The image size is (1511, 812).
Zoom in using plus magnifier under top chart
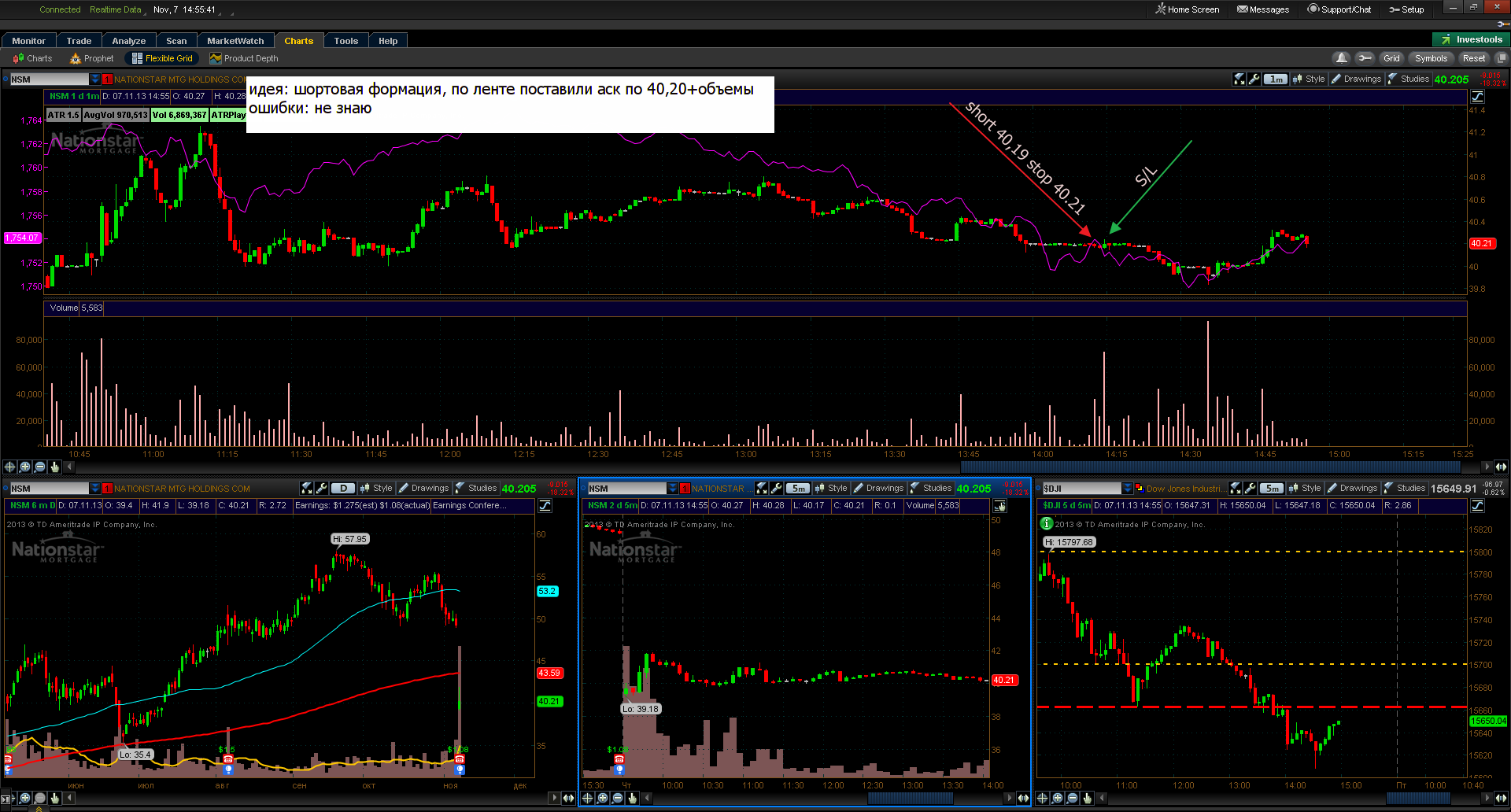25,467
